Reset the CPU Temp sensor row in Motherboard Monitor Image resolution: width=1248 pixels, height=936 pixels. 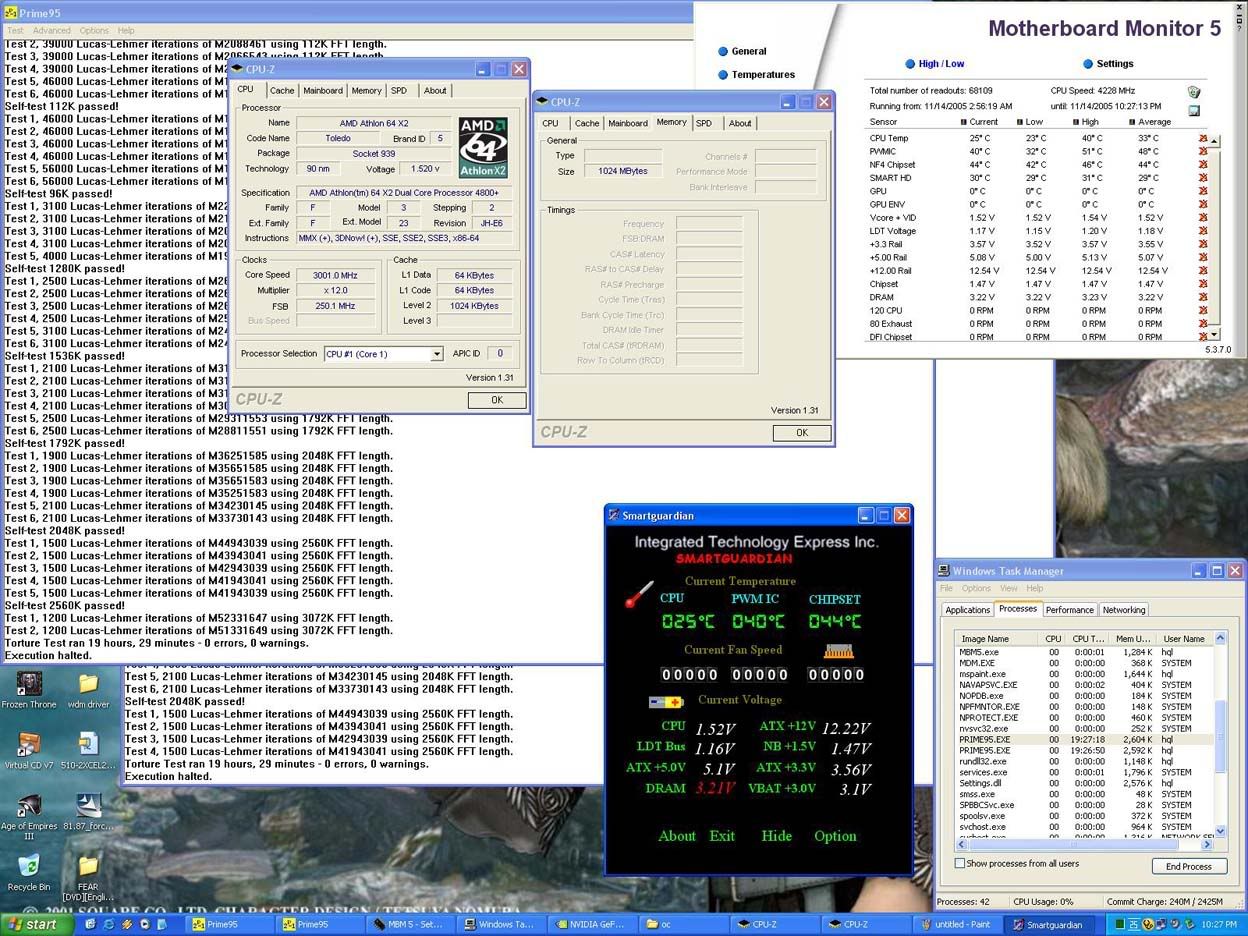point(1203,138)
